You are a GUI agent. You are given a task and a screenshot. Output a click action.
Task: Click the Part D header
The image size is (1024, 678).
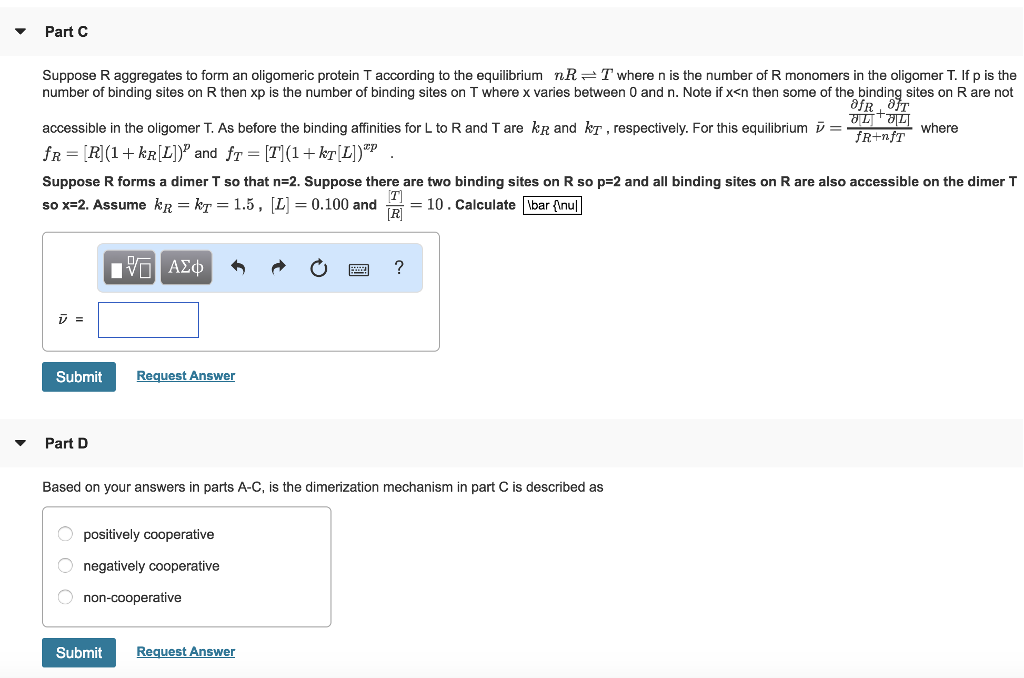coord(65,443)
